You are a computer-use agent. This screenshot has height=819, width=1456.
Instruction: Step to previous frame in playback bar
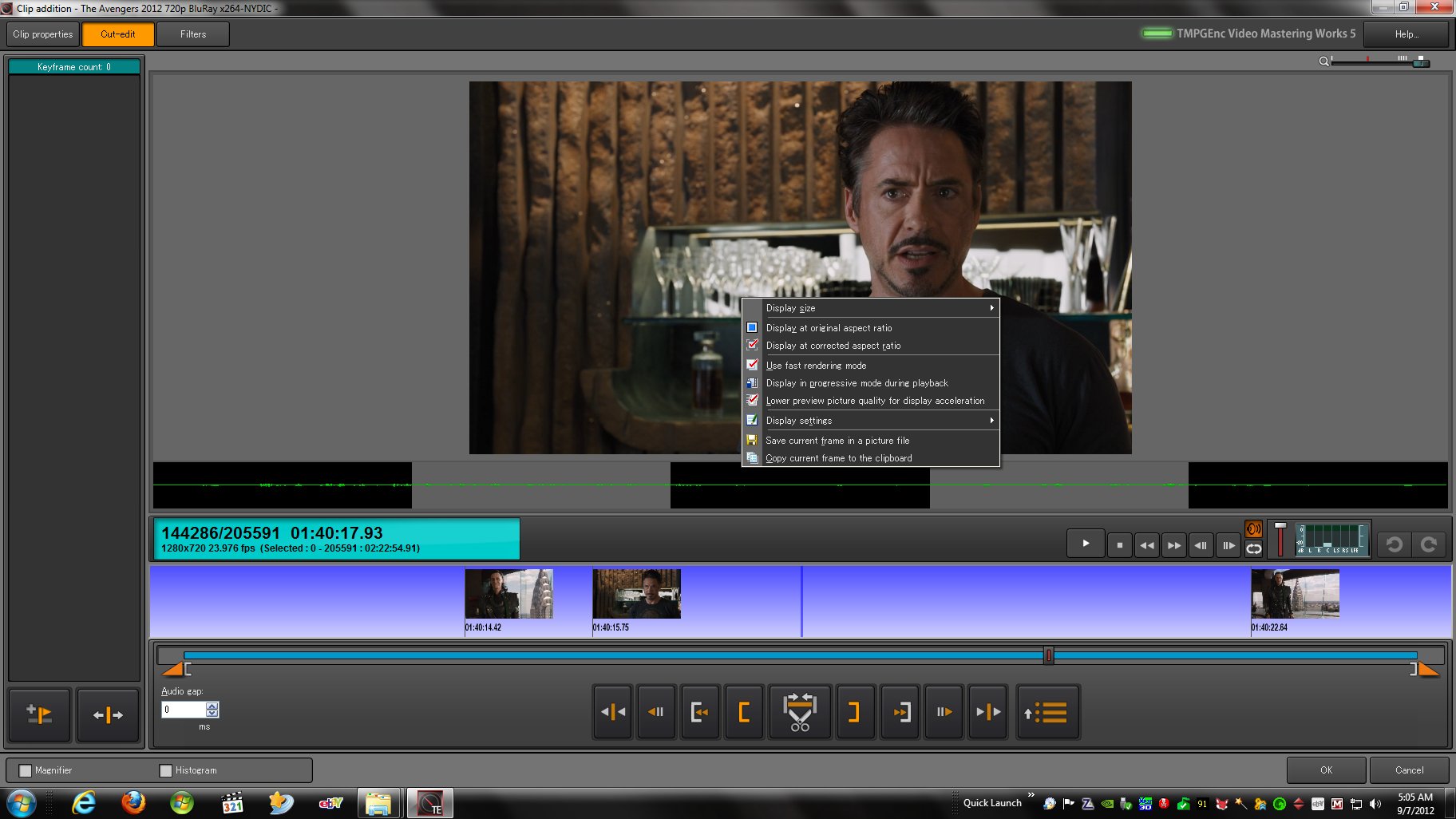(1201, 545)
